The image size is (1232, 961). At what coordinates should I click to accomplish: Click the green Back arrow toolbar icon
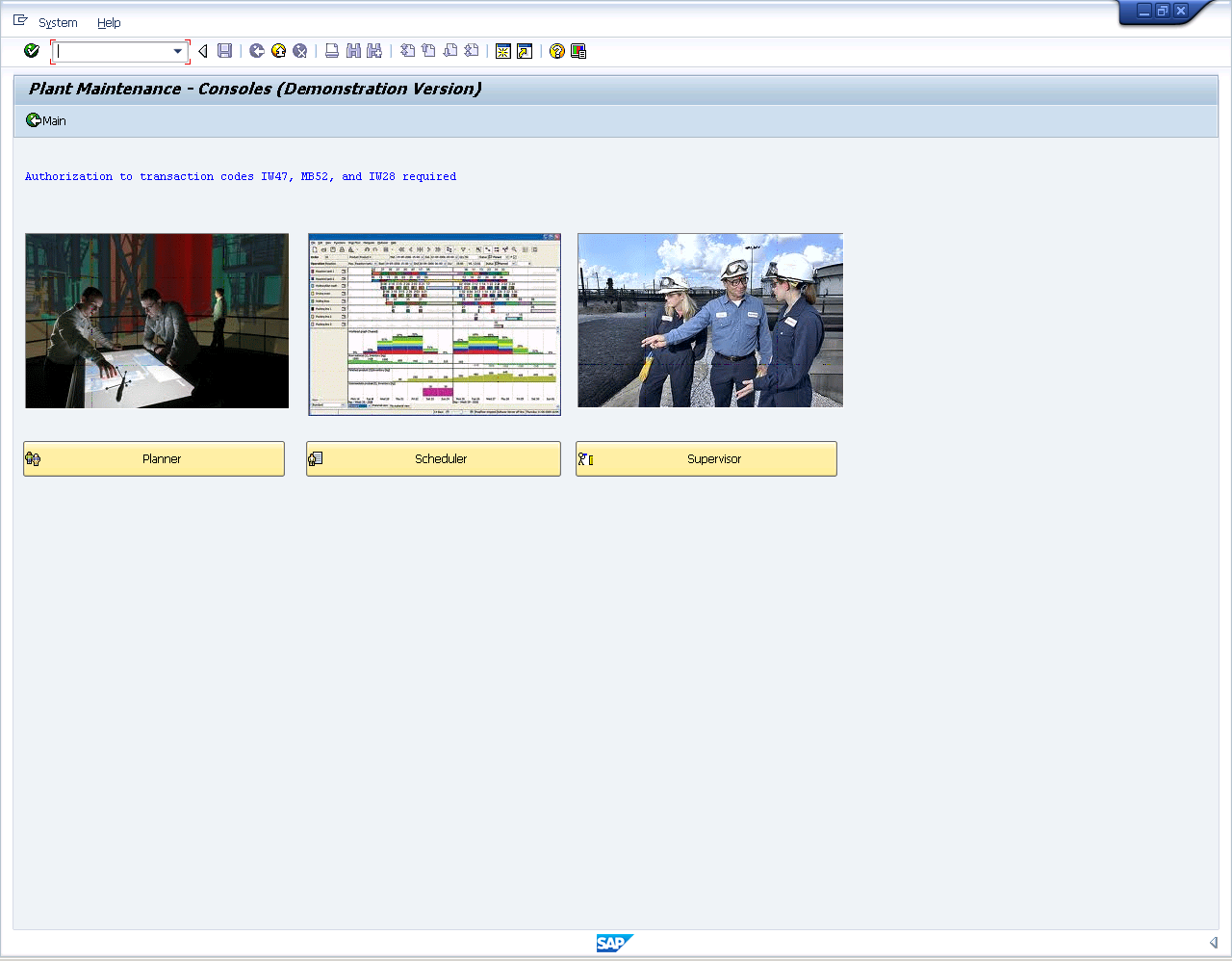click(x=257, y=51)
